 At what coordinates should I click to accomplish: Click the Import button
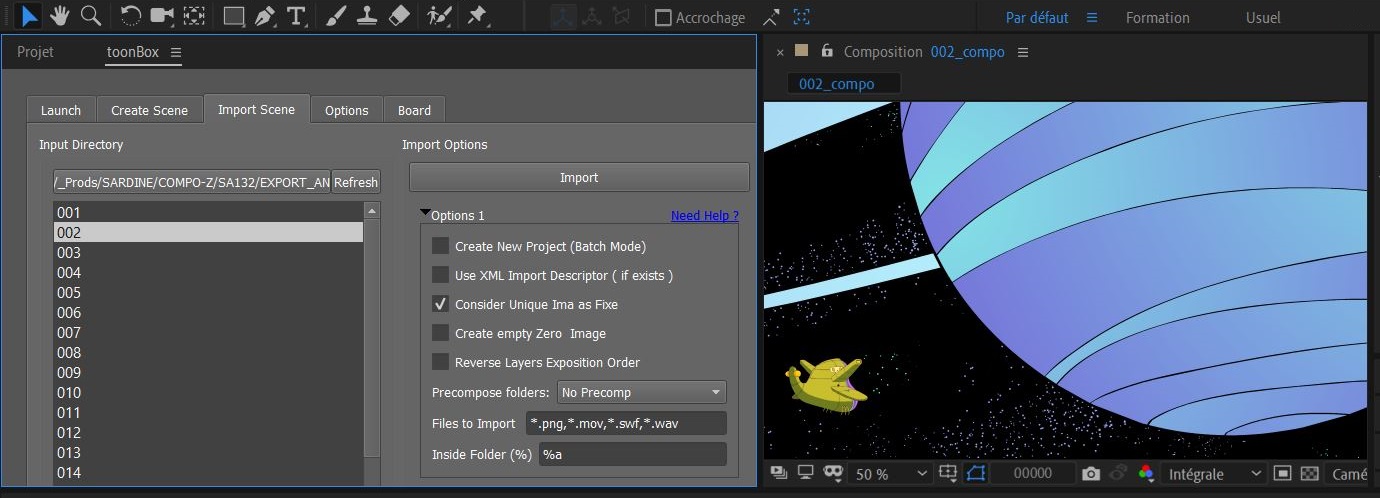pyautogui.click(x=579, y=177)
